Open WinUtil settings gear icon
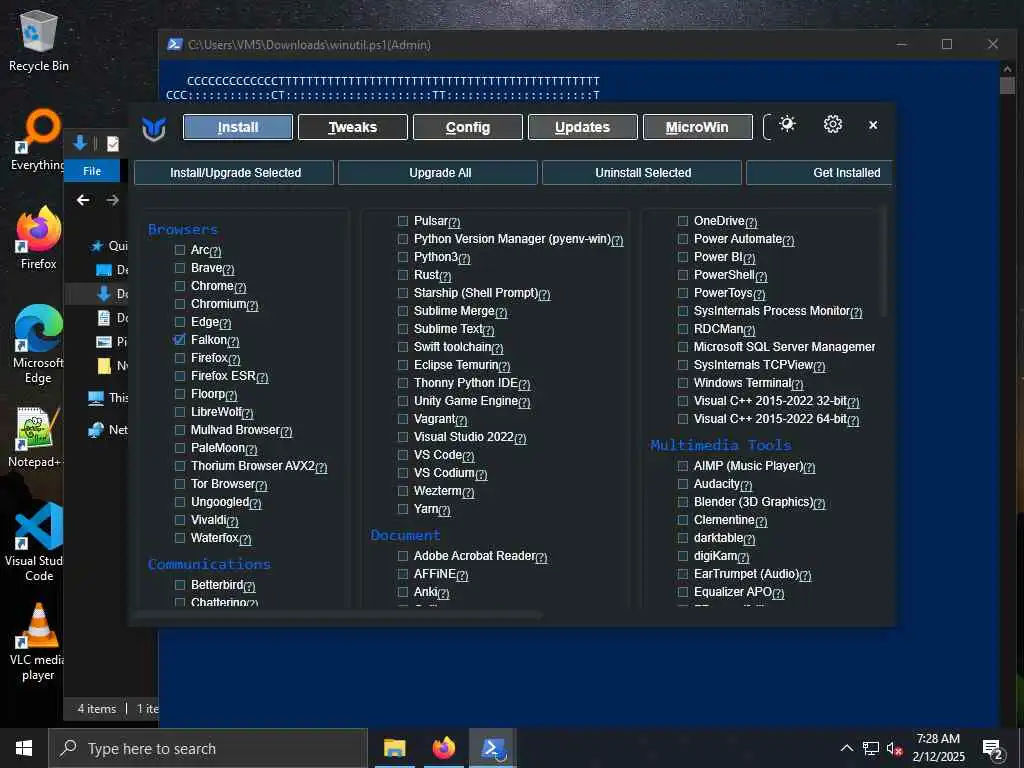The height and width of the screenshot is (768, 1024). coord(833,124)
